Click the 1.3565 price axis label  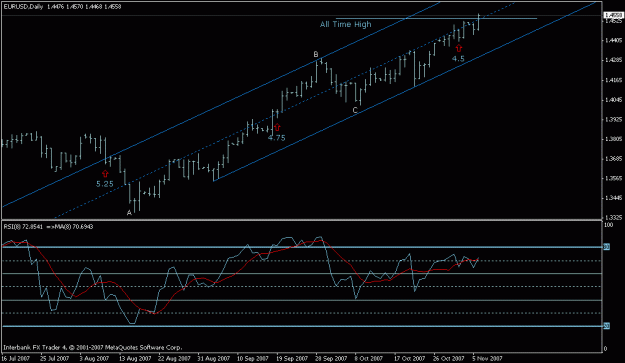(614, 178)
